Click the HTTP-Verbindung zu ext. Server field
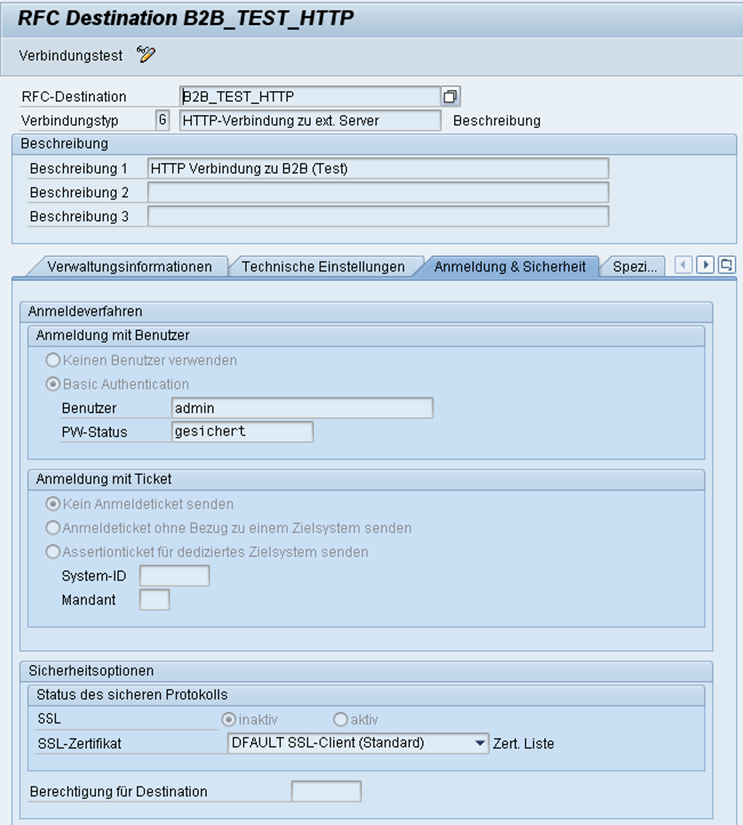This screenshot has height=825, width=743. pos(310,120)
